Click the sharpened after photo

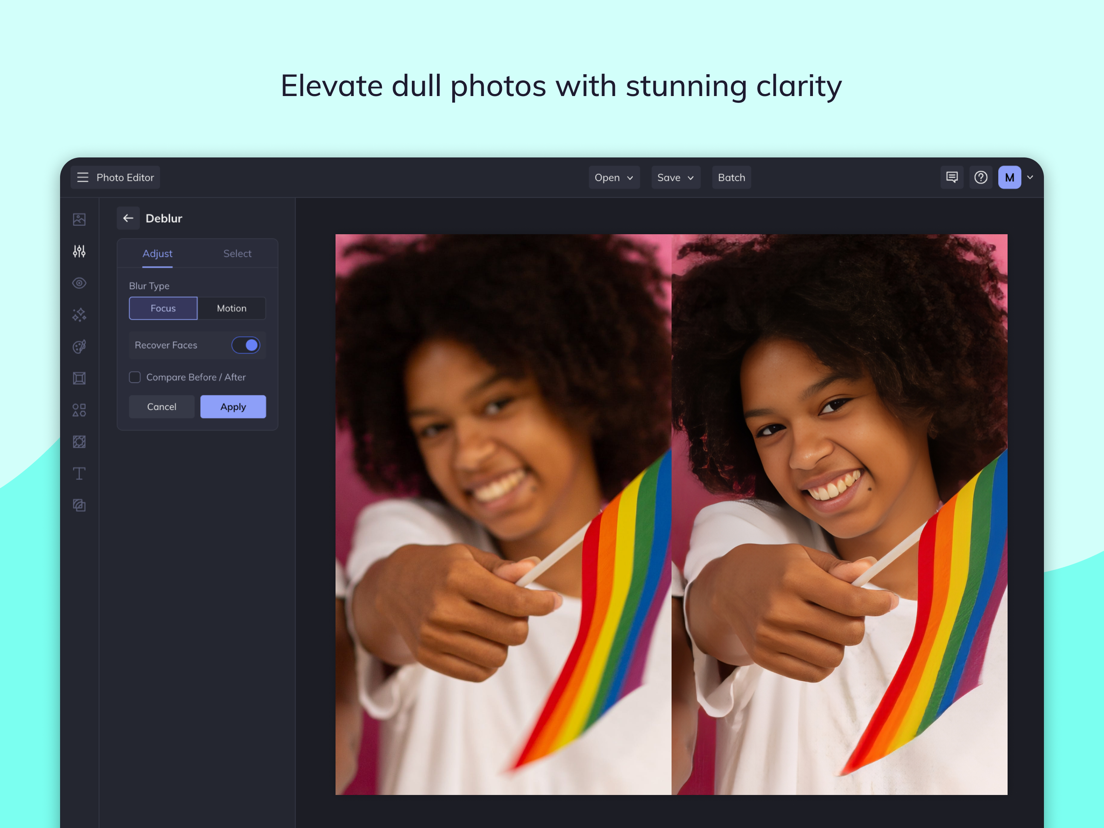839,515
